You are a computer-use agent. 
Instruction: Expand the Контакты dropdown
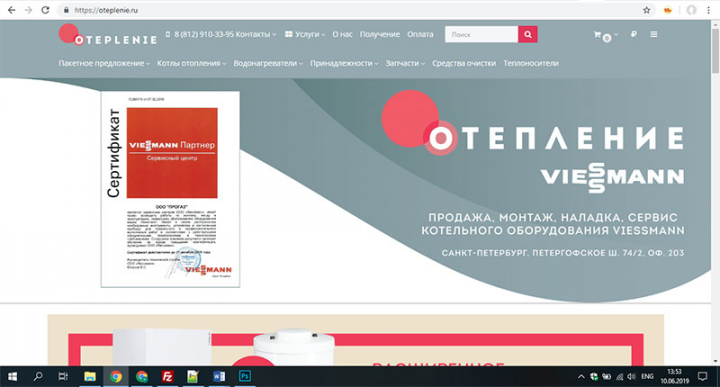coord(256,34)
